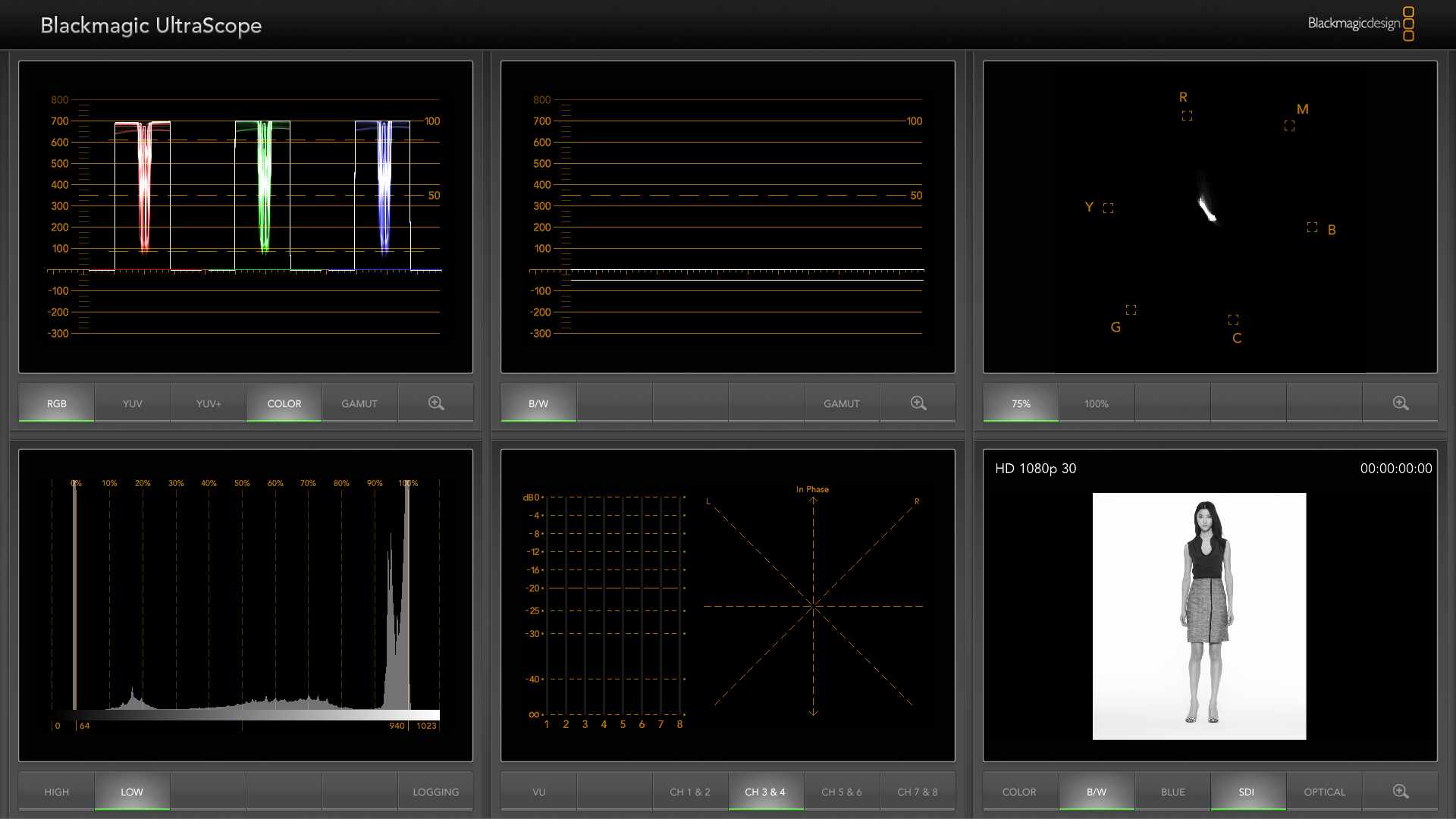The image size is (1456, 819).
Task: Select B/W waveform mode
Action: pyautogui.click(x=538, y=403)
